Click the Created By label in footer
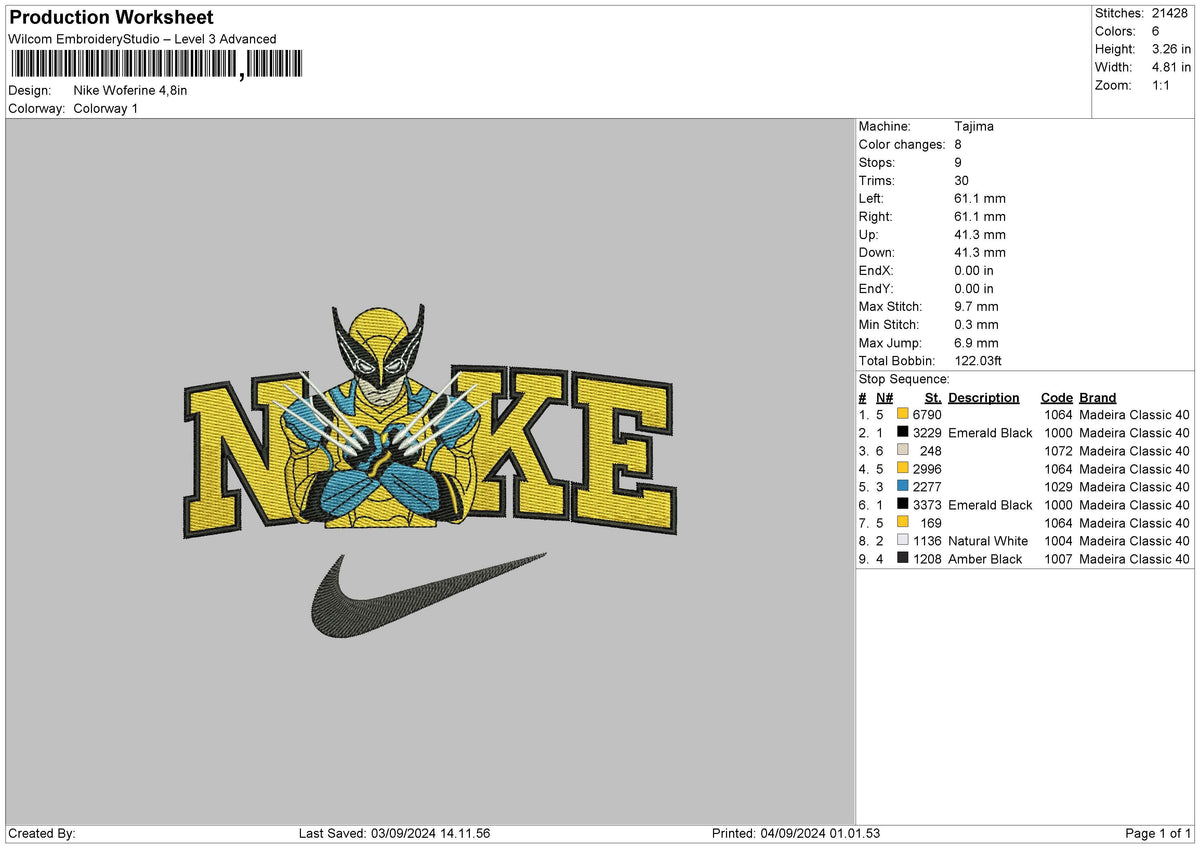 click(42, 833)
